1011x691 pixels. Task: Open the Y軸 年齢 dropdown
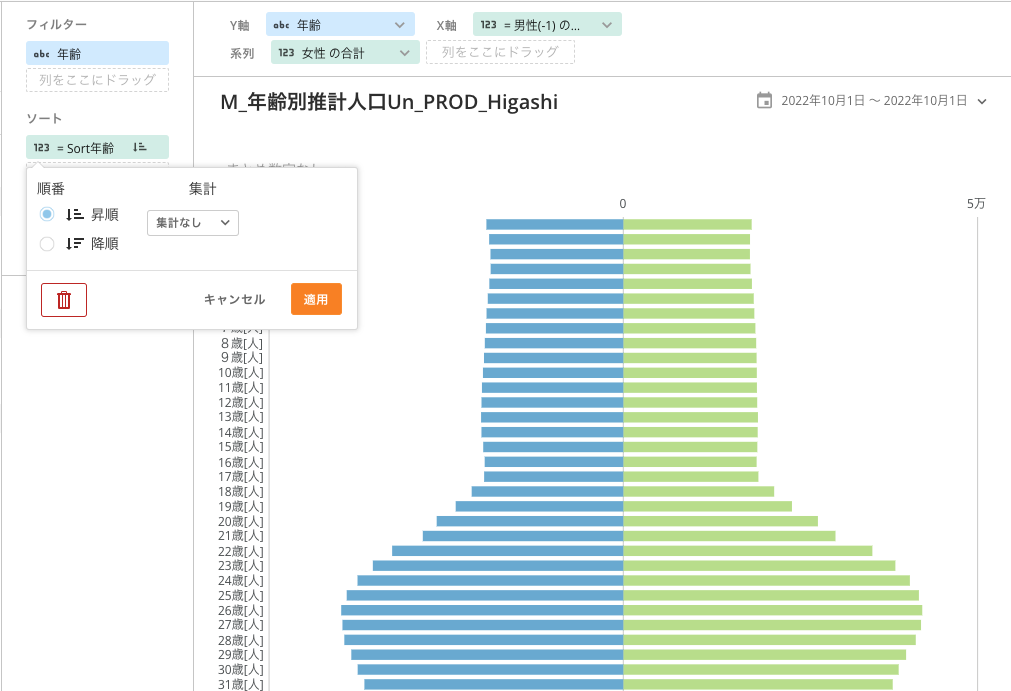[340, 23]
